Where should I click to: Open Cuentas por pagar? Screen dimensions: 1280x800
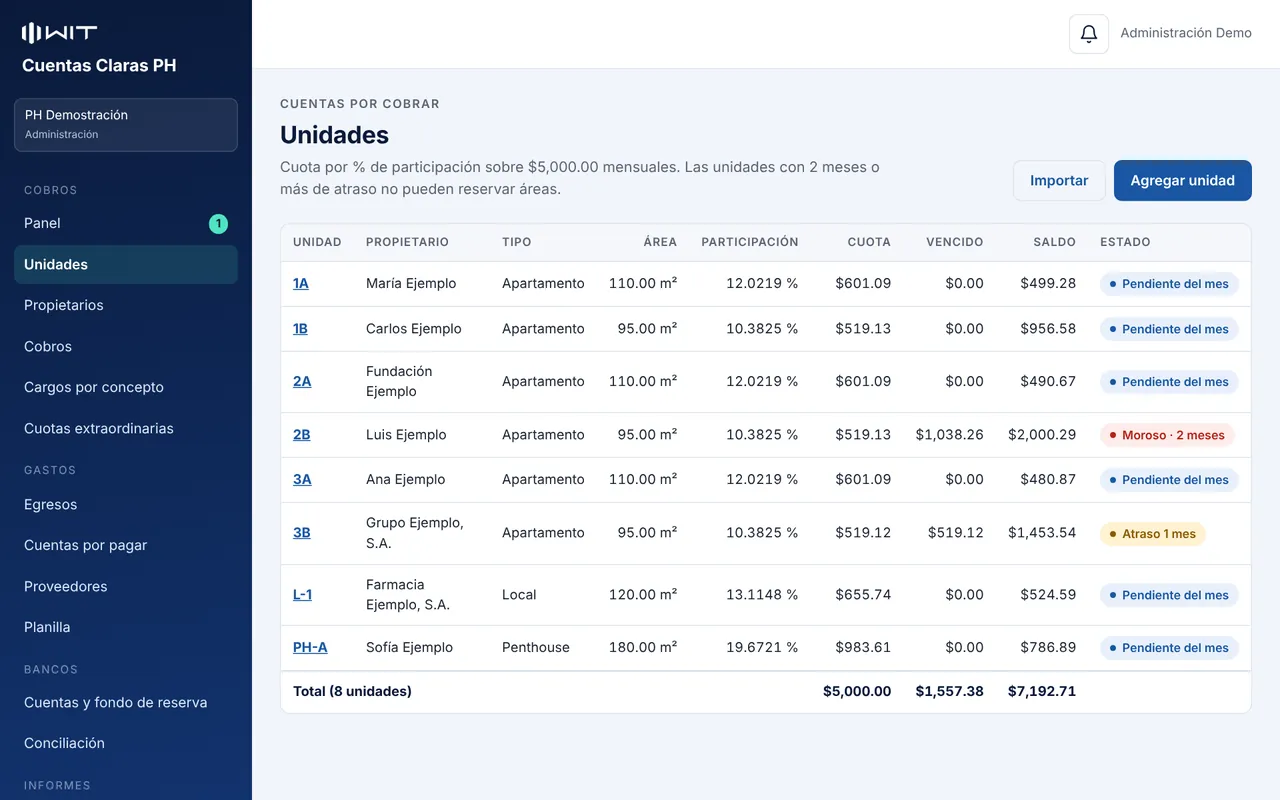tap(126, 546)
